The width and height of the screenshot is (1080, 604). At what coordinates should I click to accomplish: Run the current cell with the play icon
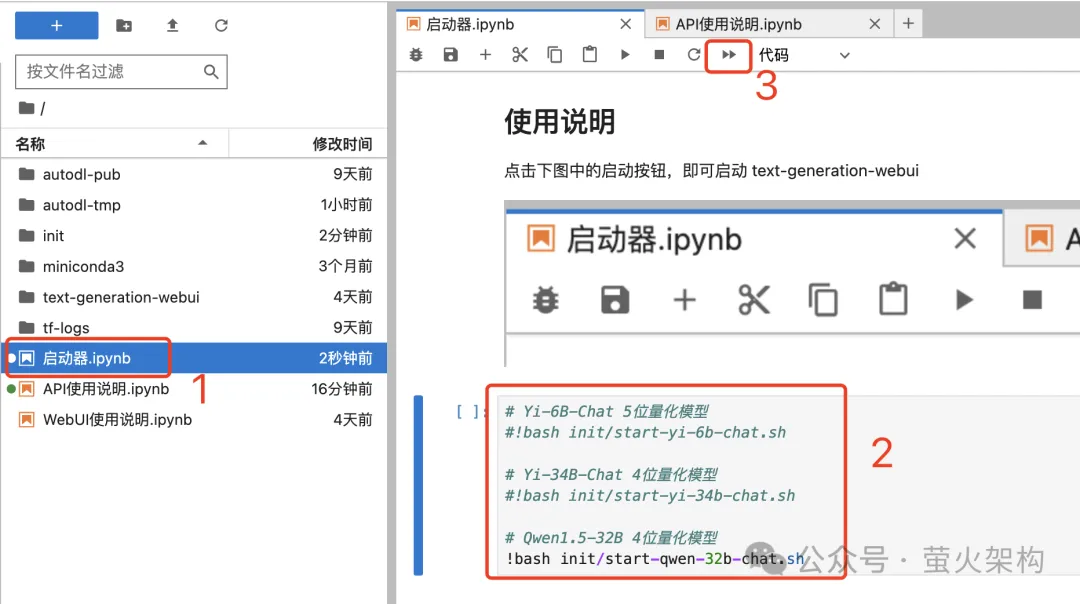pos(625,55)
